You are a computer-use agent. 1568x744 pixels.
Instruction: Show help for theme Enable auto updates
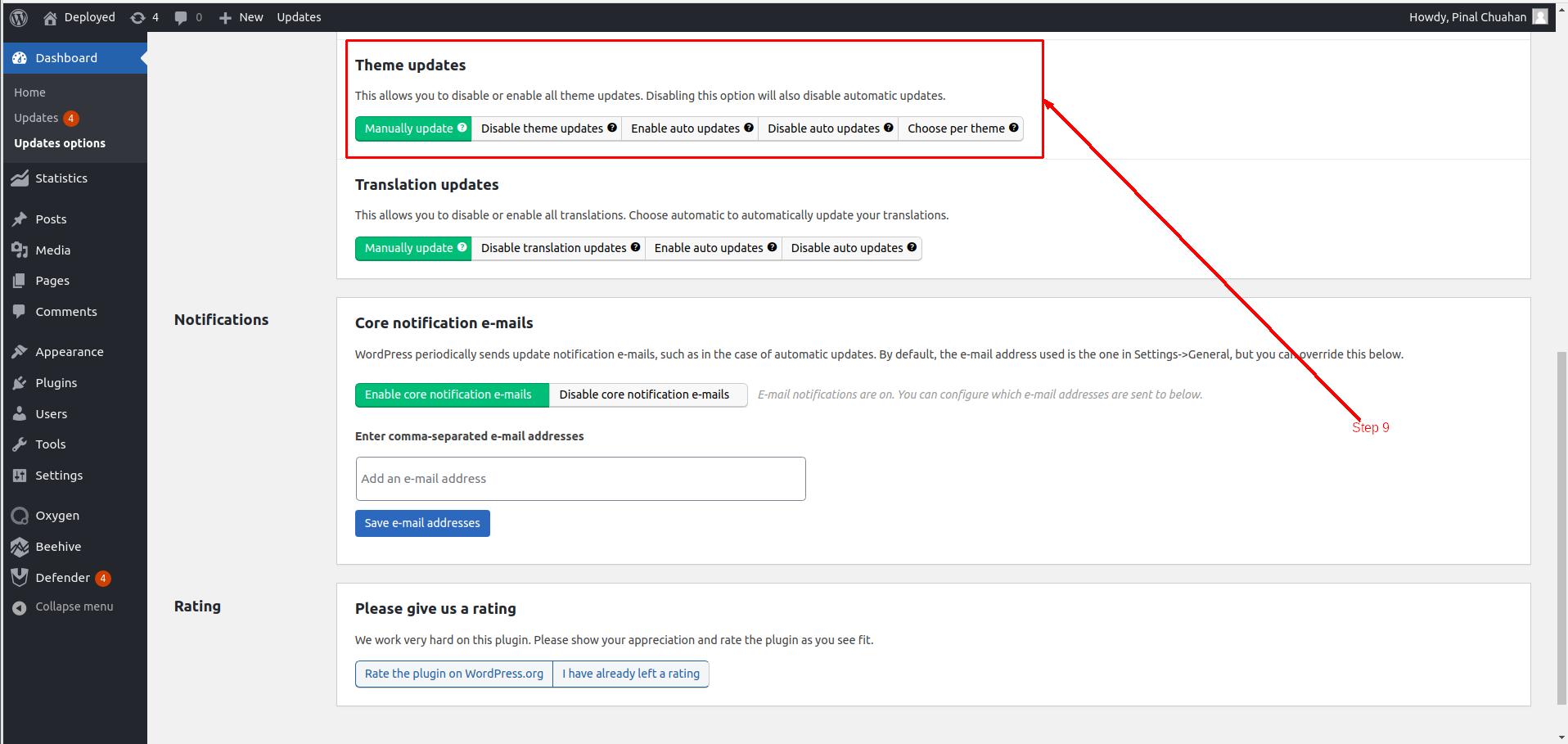[749, 128]
